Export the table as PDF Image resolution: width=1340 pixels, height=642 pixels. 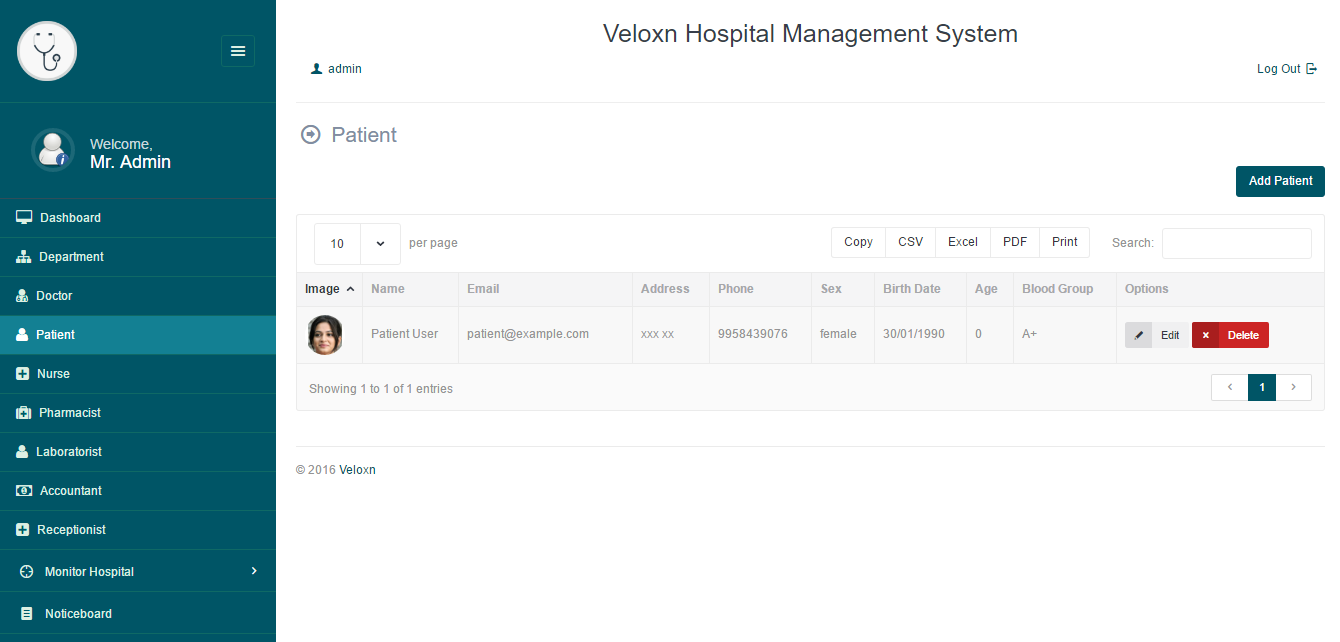point(1014,242)
